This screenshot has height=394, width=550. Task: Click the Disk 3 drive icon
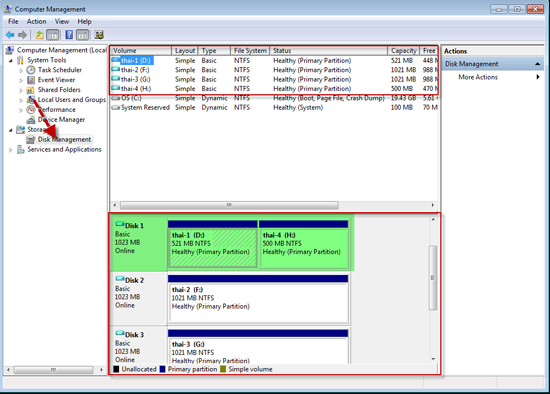(120, 333)
